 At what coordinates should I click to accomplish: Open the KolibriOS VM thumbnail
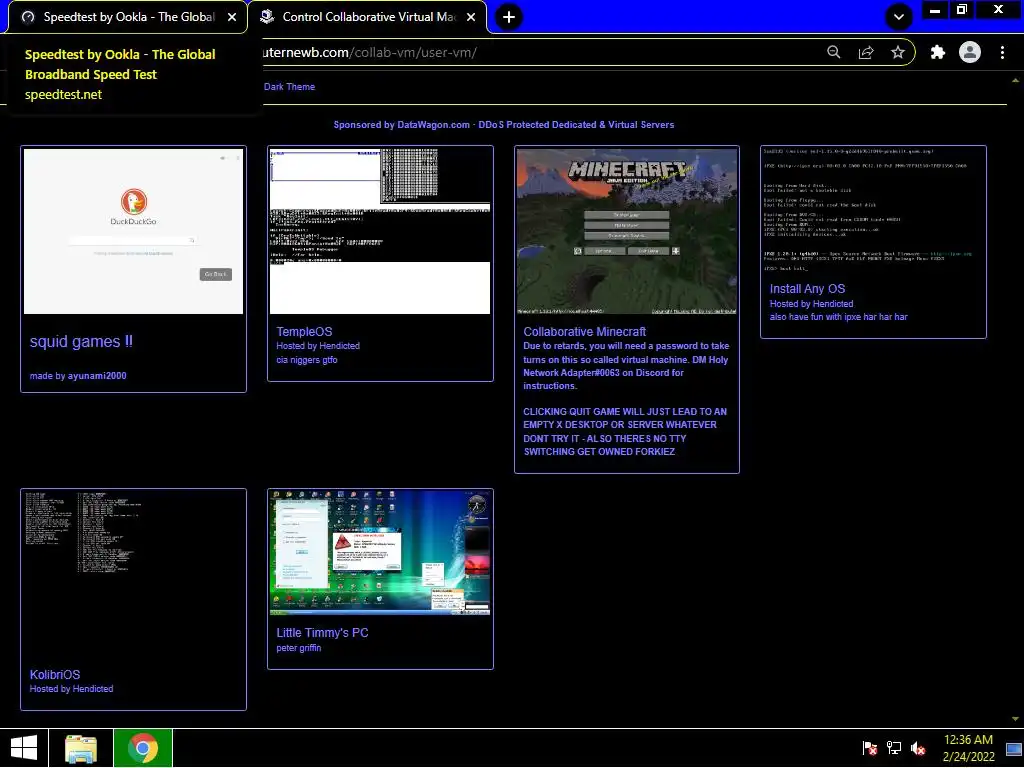133,573
